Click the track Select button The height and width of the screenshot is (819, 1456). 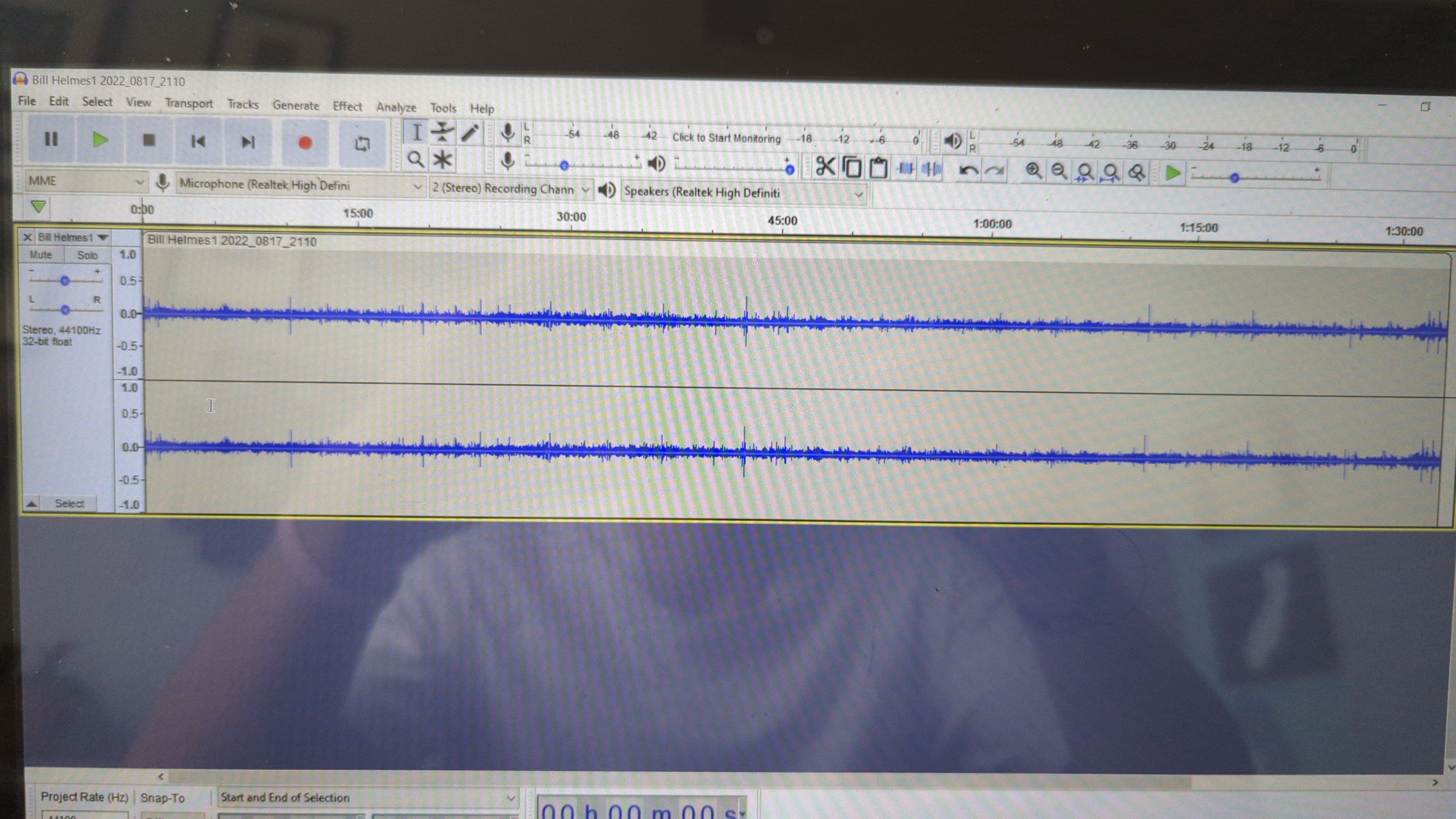pos(70,504)
